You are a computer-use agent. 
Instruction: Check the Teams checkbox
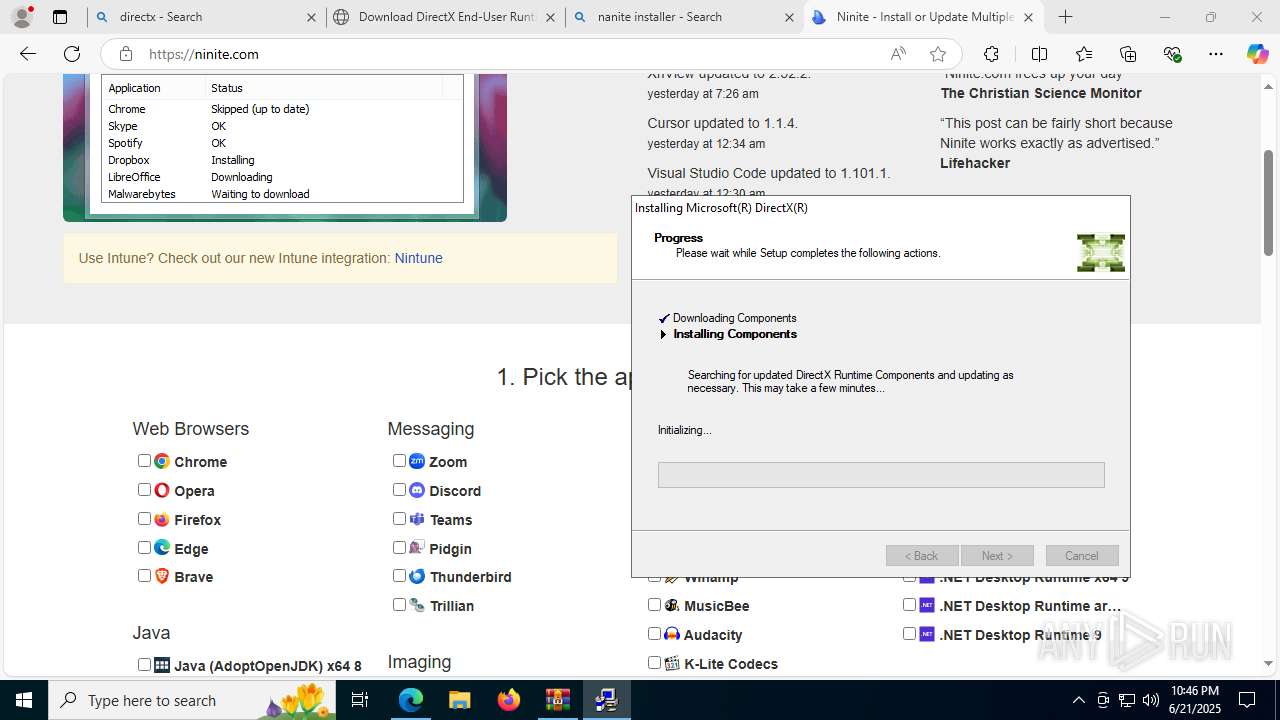click(x=399, y=518)
